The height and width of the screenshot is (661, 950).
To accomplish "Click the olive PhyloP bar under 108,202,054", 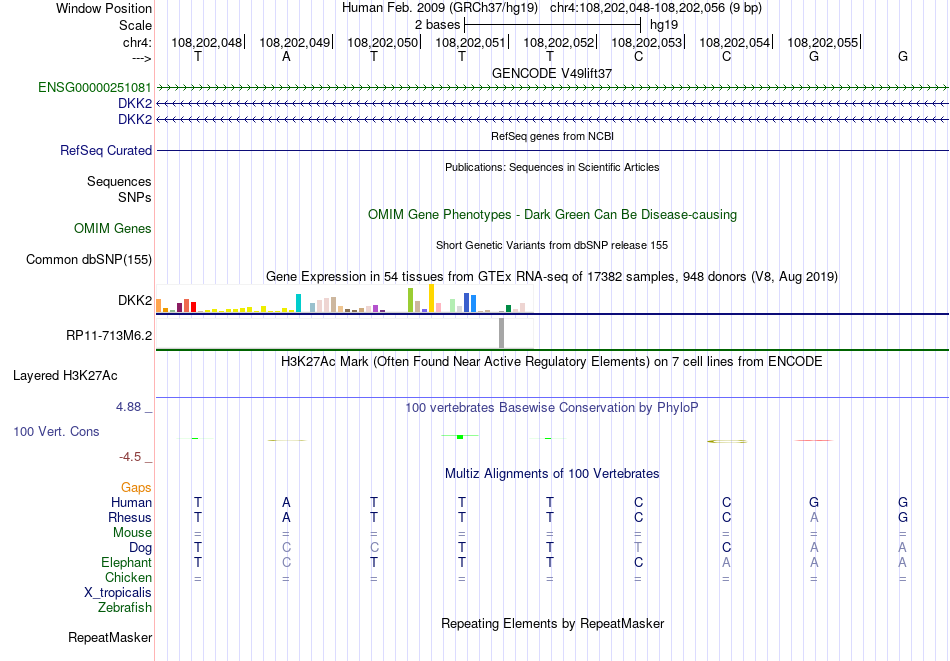I will (726, 441).
